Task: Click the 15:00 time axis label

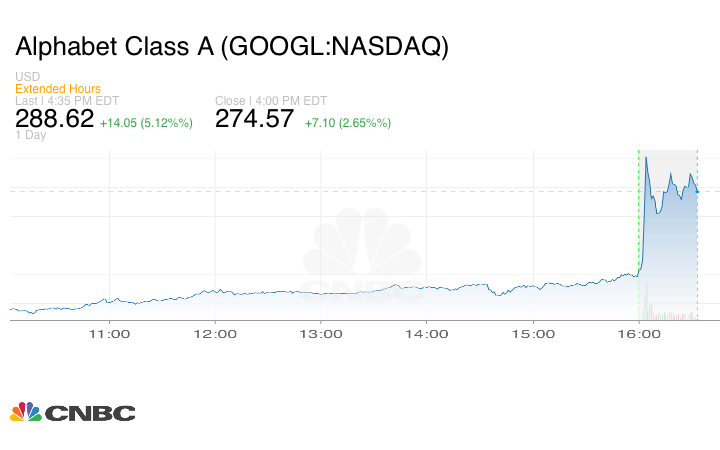Action: (533, 334)
